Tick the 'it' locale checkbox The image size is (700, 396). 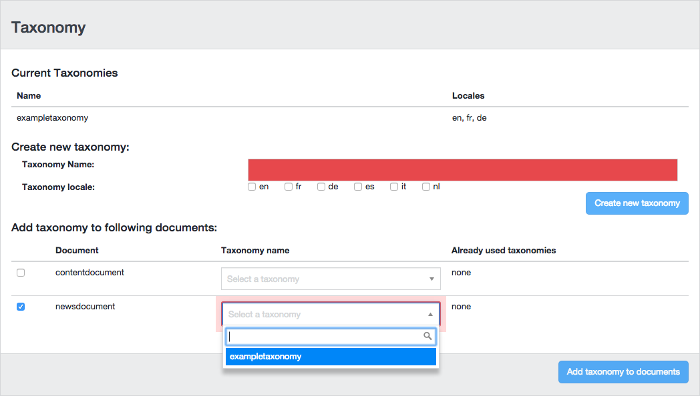(394, 187)
